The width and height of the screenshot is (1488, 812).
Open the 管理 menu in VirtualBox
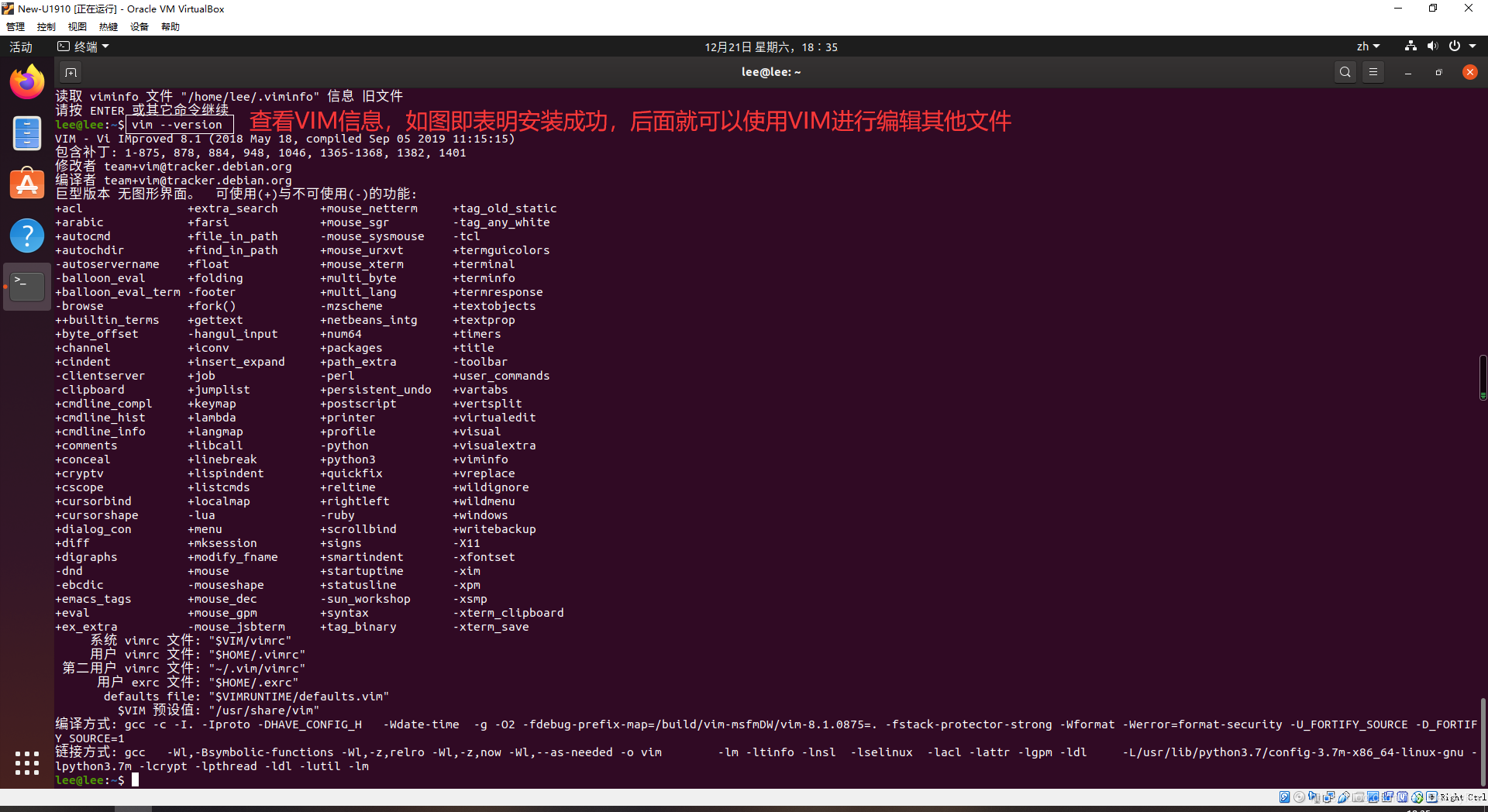15,27
